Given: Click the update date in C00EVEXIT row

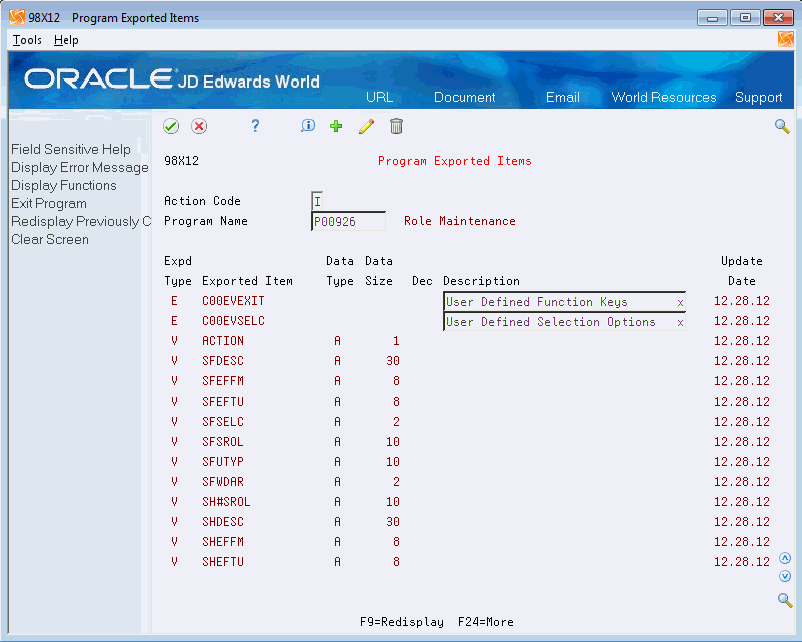Looking at the screenshot, I should [x=742, y=301].
